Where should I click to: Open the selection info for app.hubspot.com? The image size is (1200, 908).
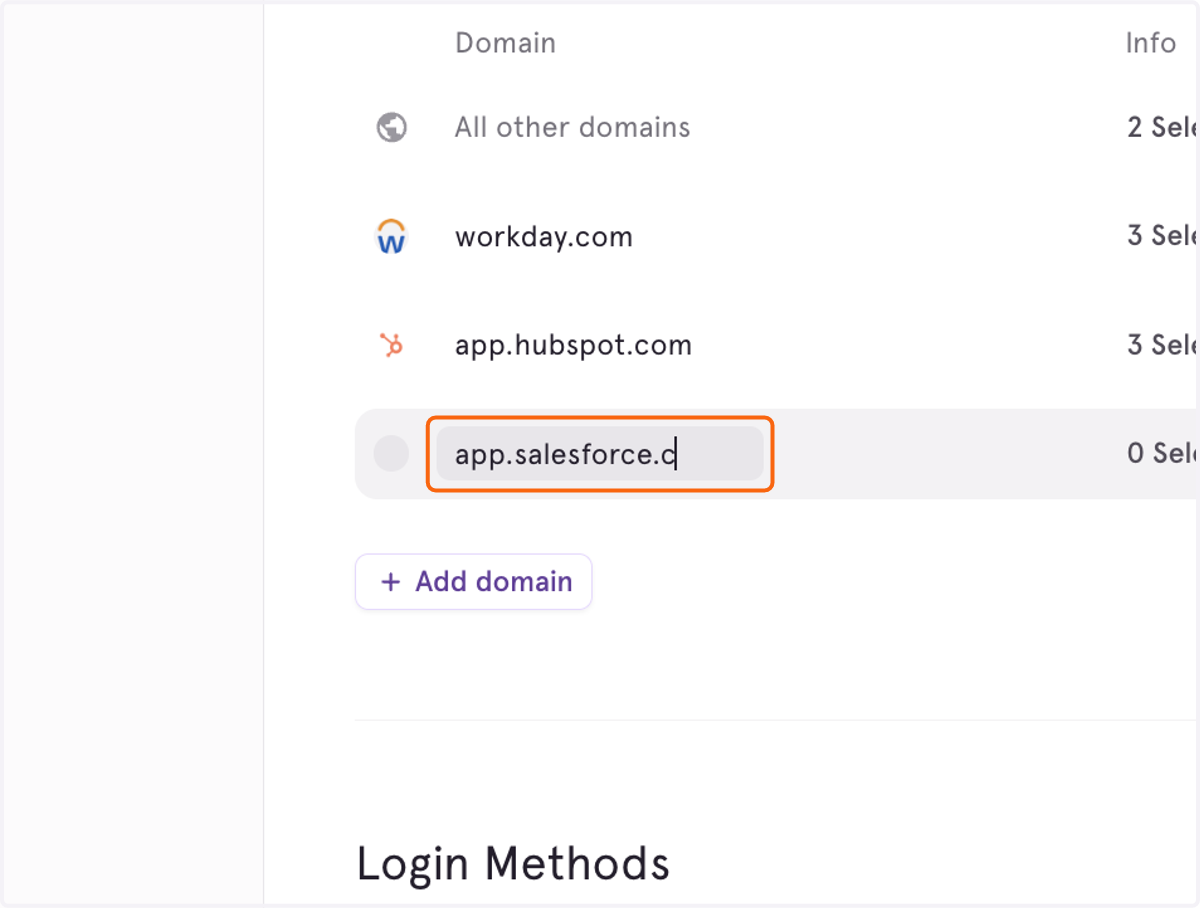pos(1162,345)
